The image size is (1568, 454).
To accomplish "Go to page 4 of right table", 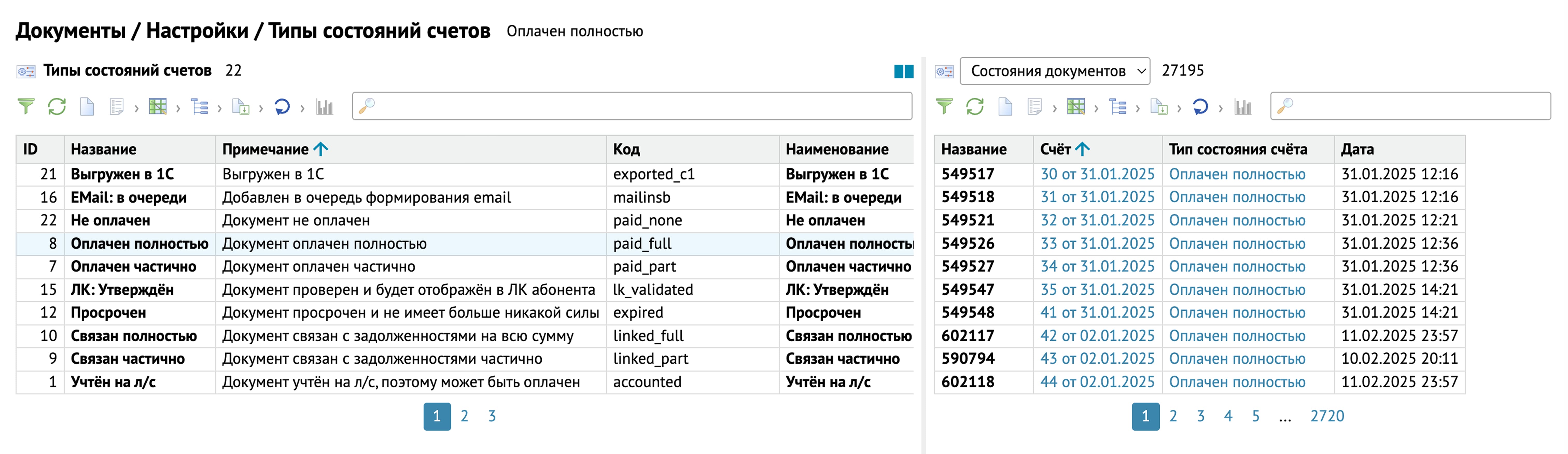I will pyautogui.click(x=1228, y=416).
